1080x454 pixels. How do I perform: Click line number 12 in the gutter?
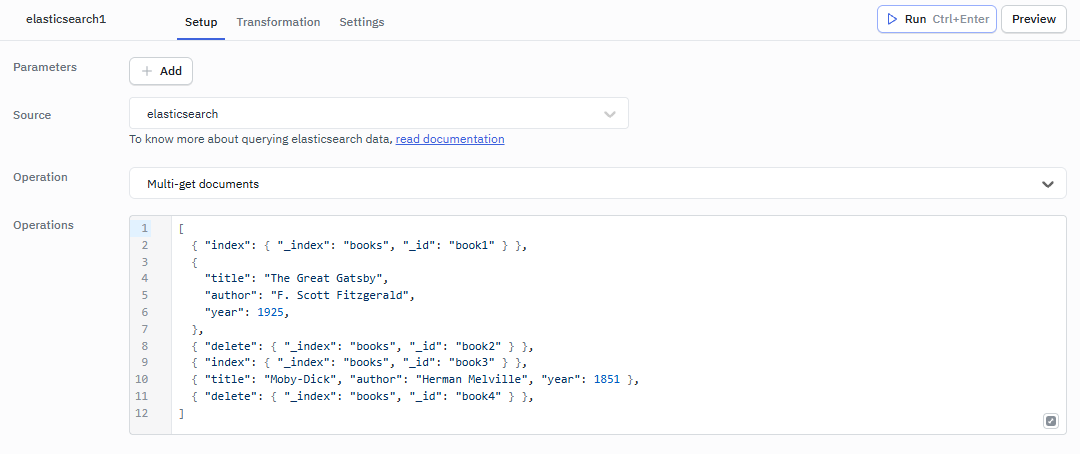click(143, 414)
